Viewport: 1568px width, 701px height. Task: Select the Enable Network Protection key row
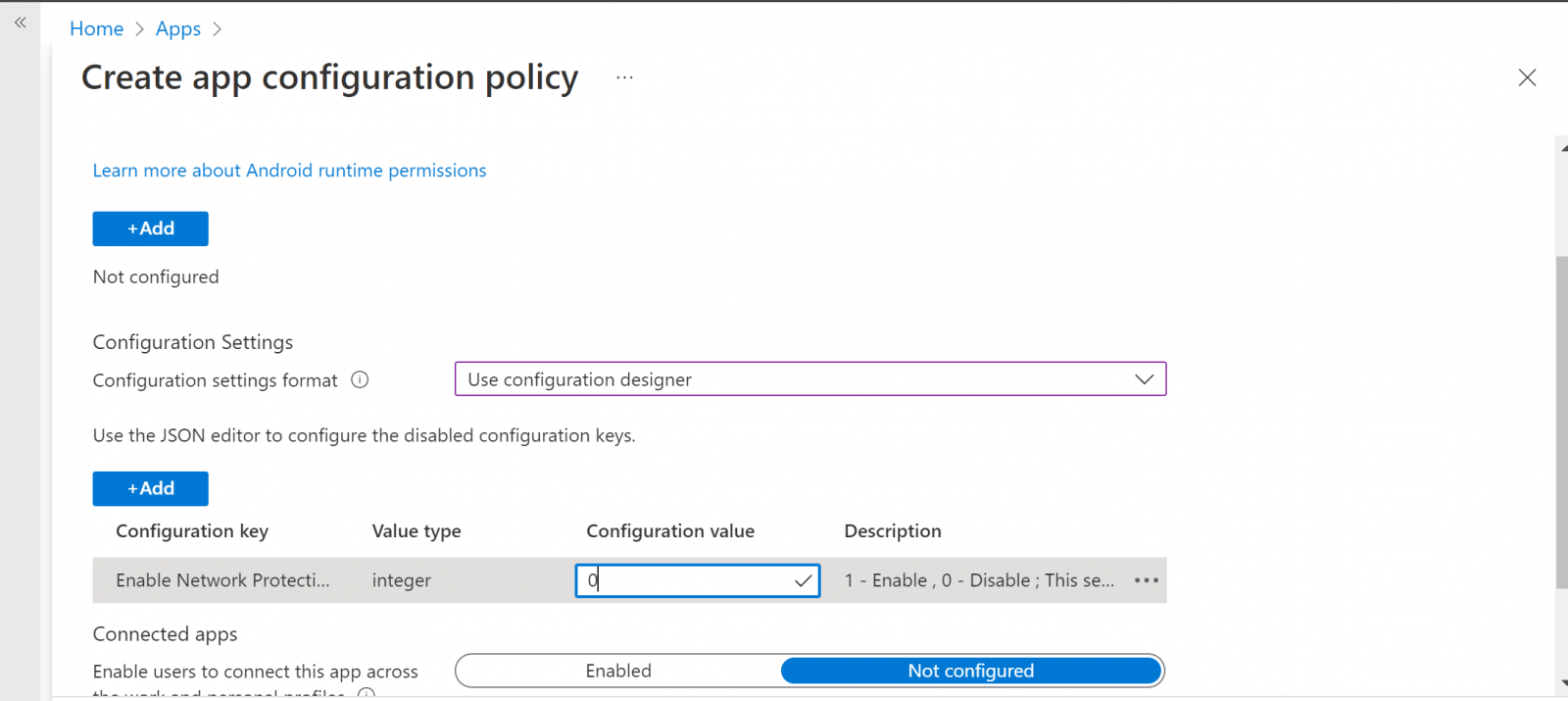pos(222,580)
